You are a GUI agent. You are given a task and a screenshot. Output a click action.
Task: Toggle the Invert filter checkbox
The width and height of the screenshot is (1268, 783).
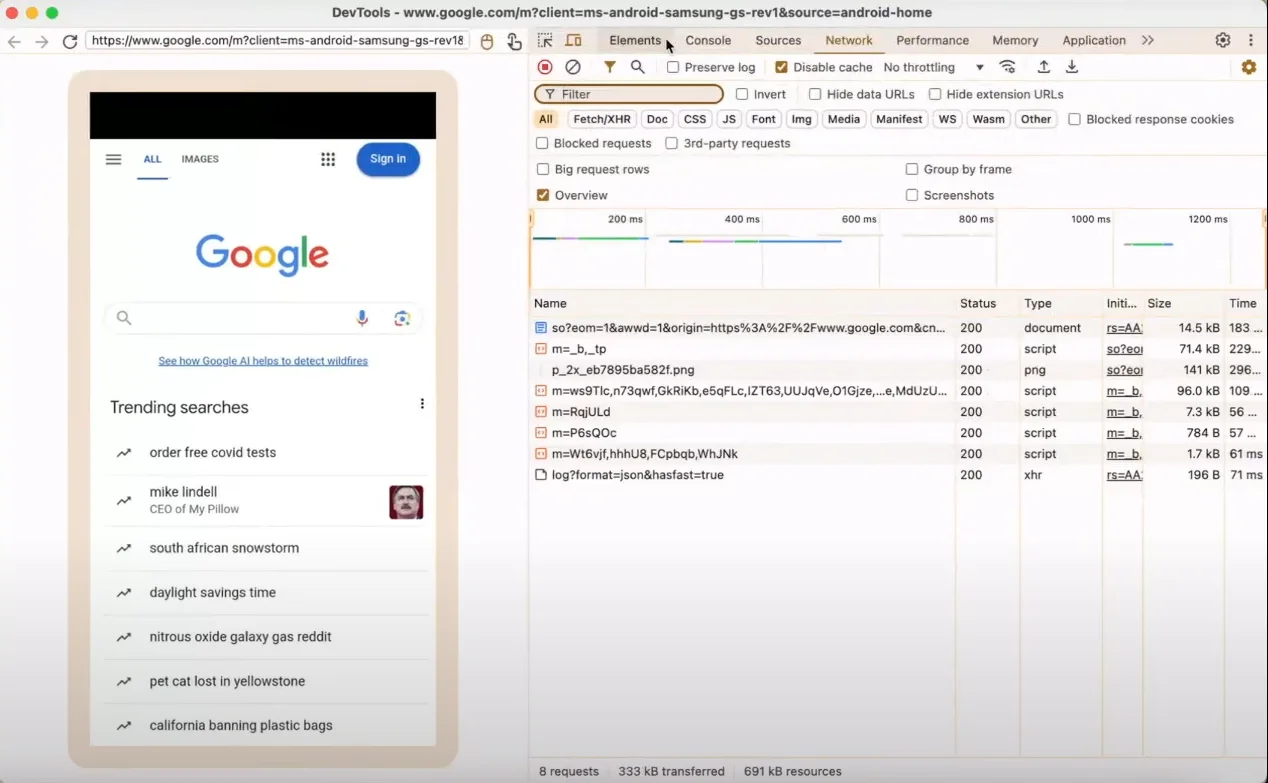(x=742, y=94)
